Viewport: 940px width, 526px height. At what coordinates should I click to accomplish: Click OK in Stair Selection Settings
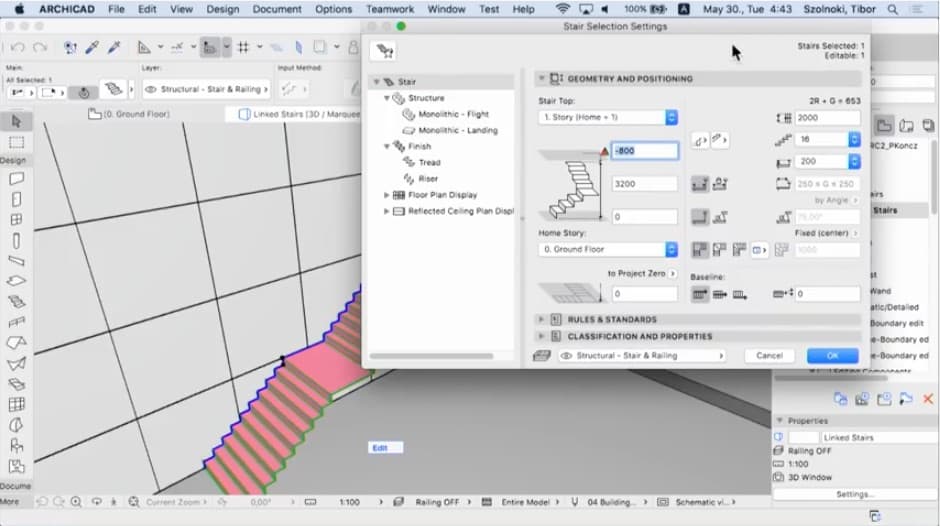click(832, 356)
